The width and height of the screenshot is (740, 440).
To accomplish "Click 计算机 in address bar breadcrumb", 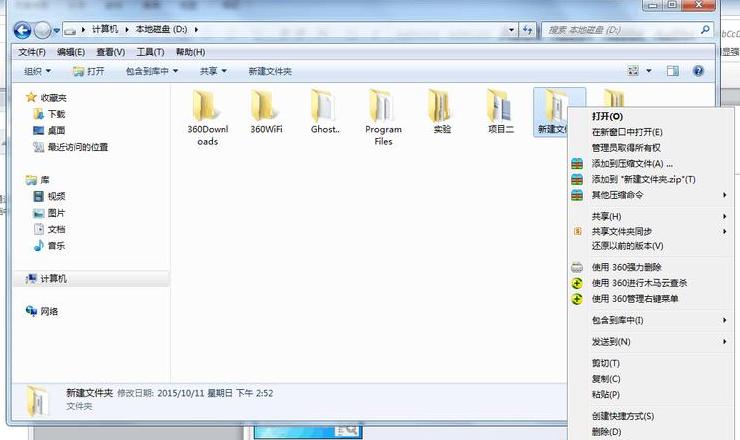I will pos(105,29).
